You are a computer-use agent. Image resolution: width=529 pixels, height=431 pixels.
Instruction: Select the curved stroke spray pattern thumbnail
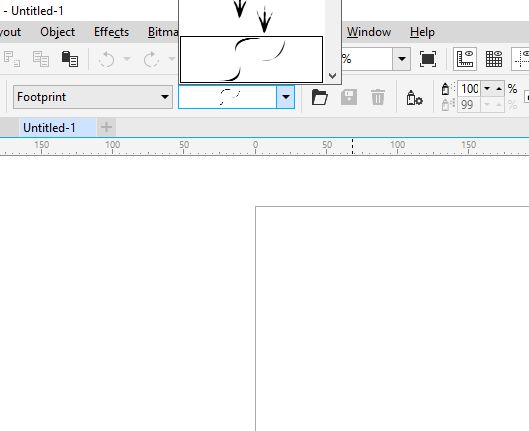click(251, 59)
